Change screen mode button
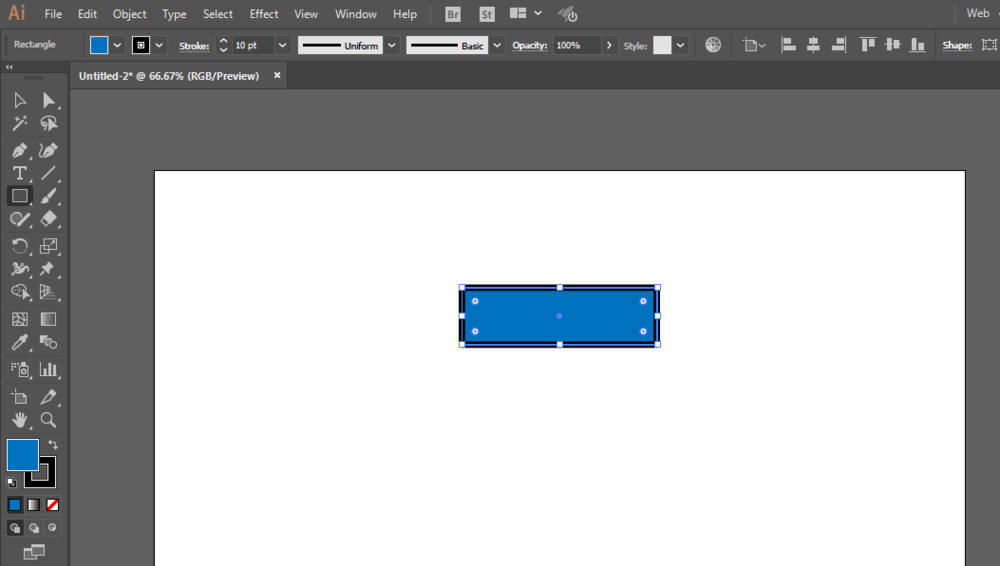The width and height of the screenshot is (1000, 566). click(x=34, y=552)
